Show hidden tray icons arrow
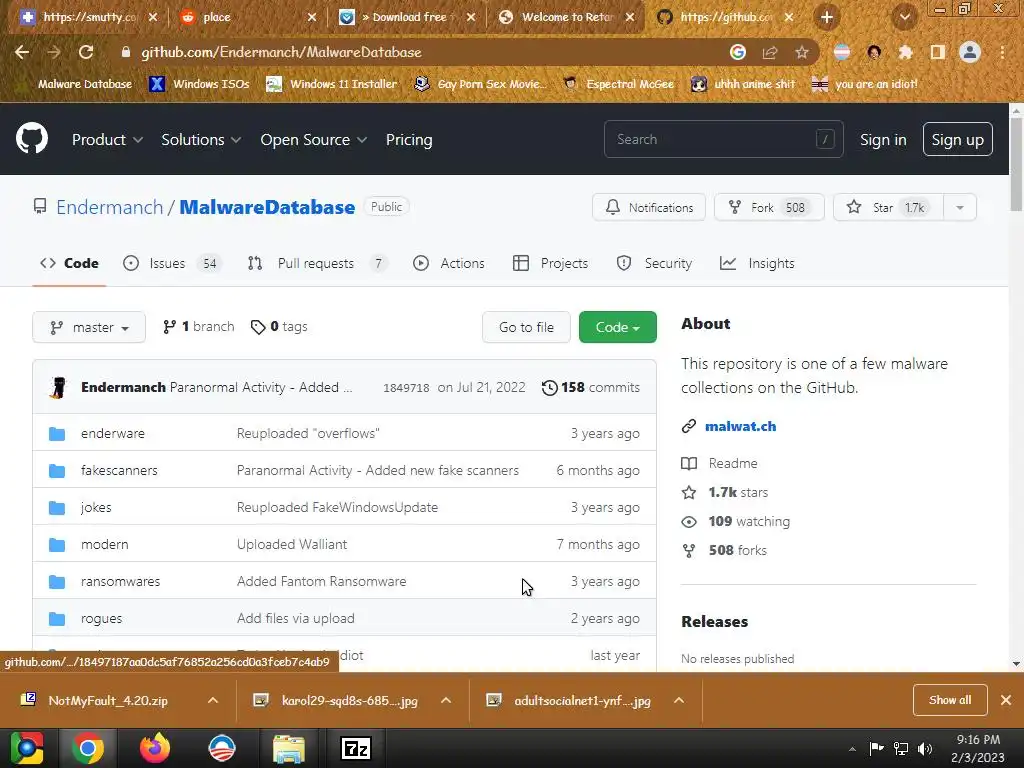1024x768 pixels. click(852, 749)
